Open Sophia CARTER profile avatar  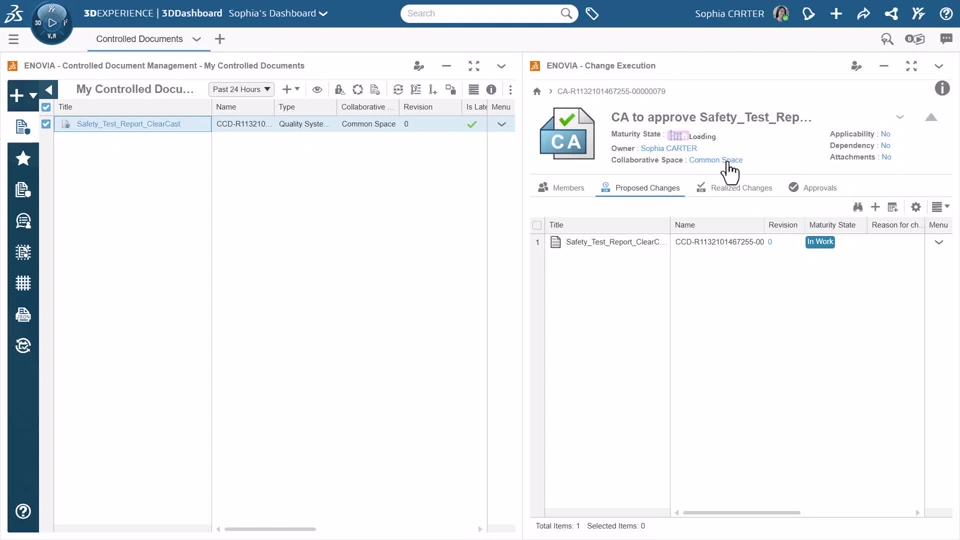[781, 13]
